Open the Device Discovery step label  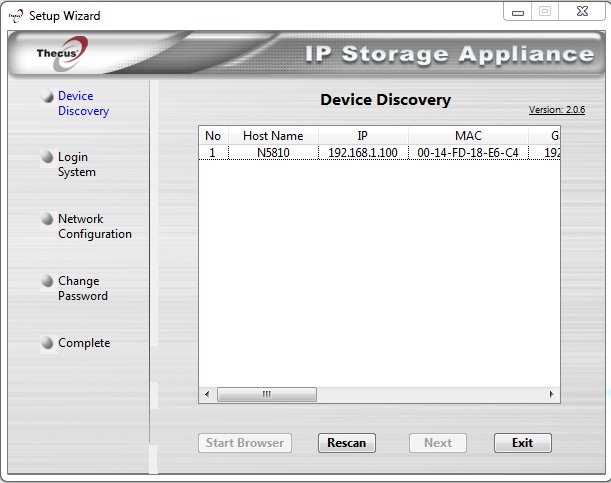click(83, 104)
